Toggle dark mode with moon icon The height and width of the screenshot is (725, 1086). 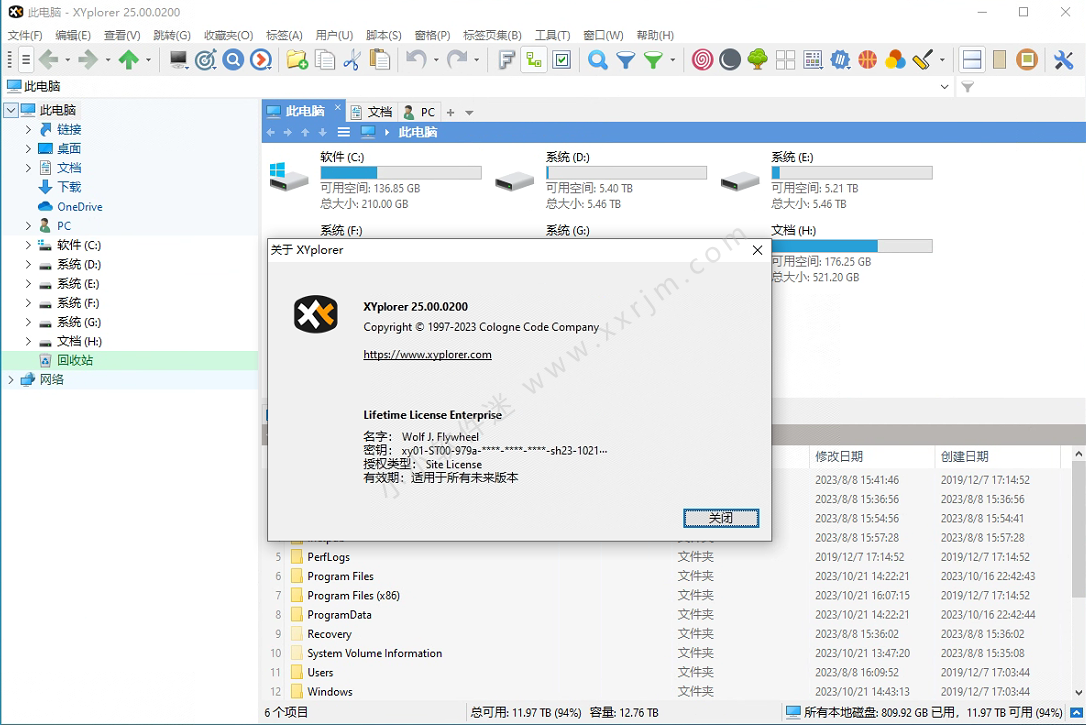(730, 60)
